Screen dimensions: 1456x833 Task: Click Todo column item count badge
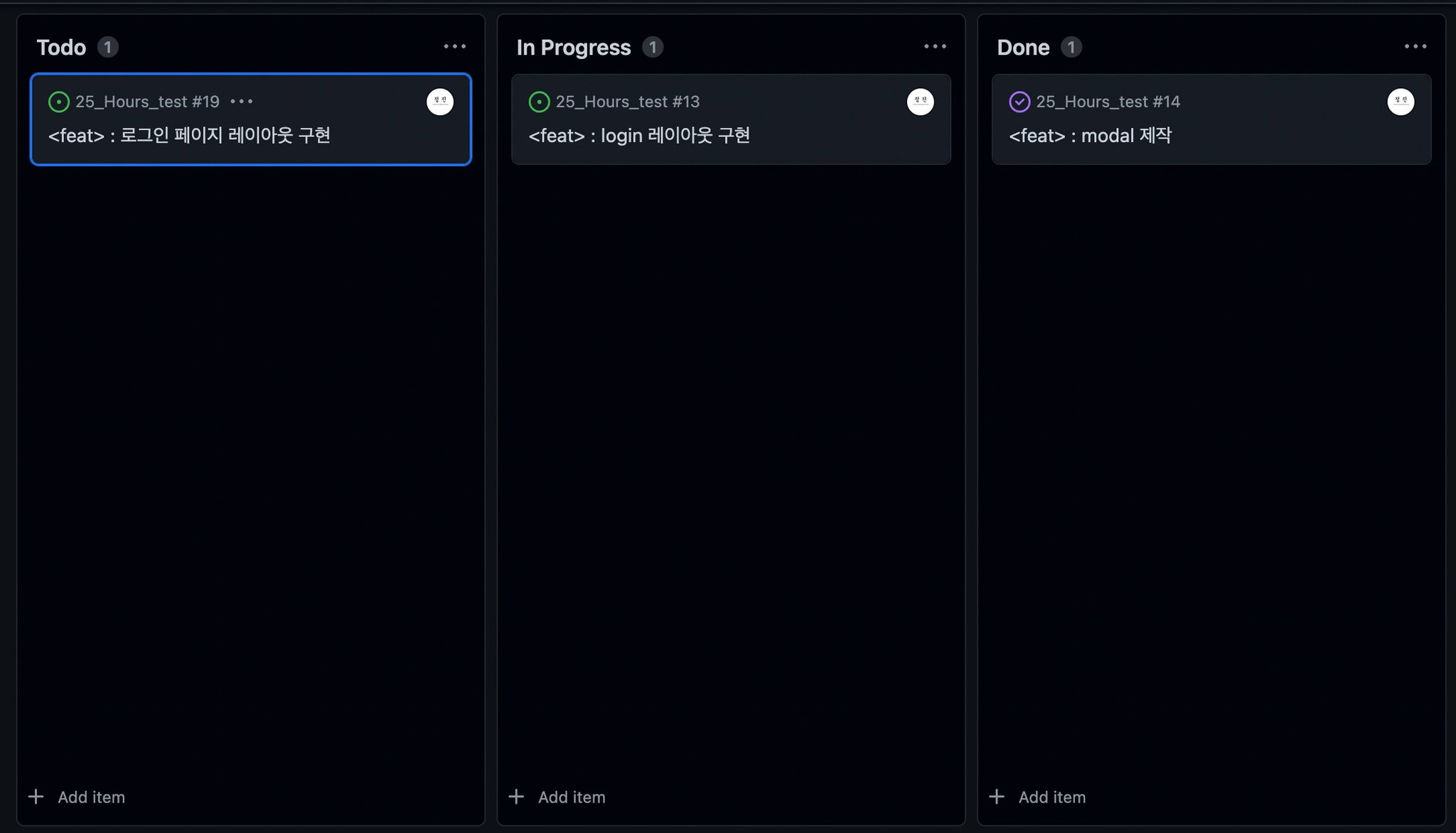(x=107, y=47)
